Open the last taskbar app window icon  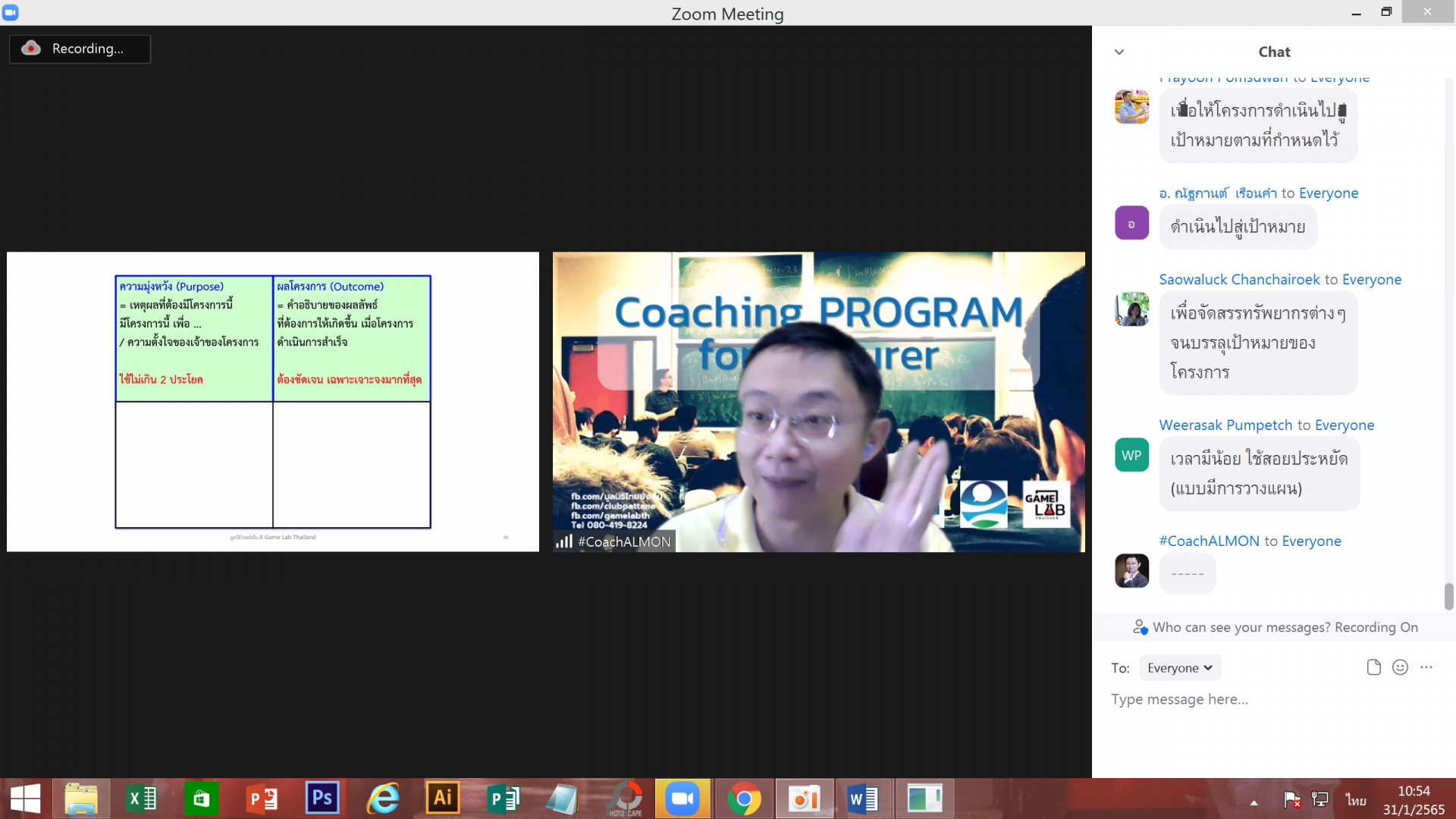924,799
